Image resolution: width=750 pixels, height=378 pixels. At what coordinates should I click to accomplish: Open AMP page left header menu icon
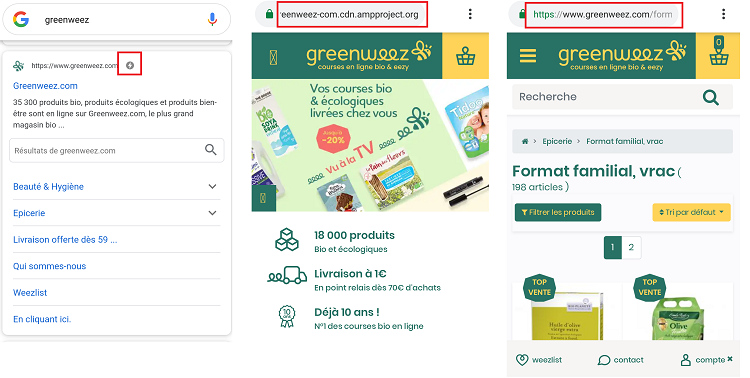274,57
